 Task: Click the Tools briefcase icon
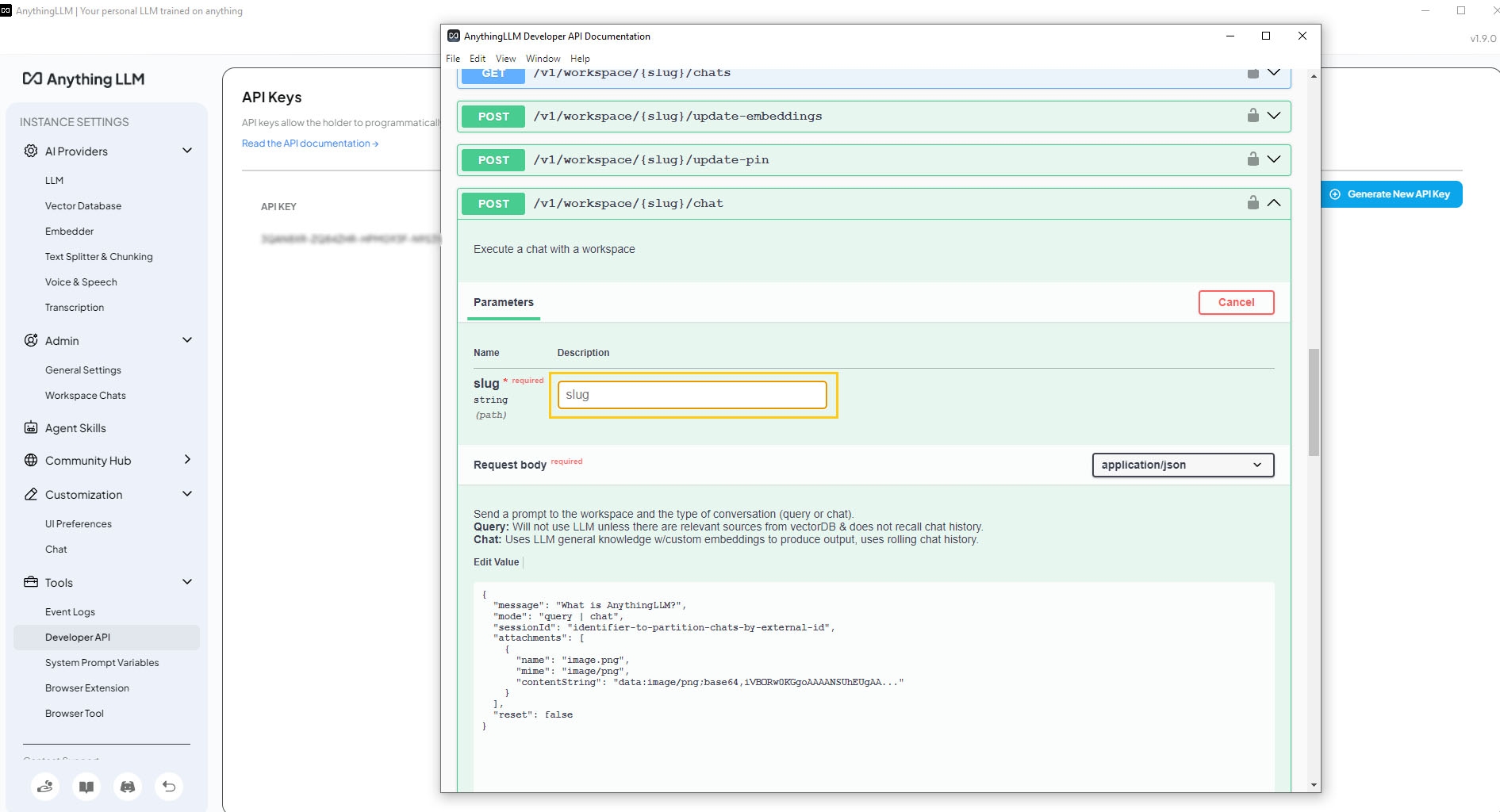coord(30,582)
